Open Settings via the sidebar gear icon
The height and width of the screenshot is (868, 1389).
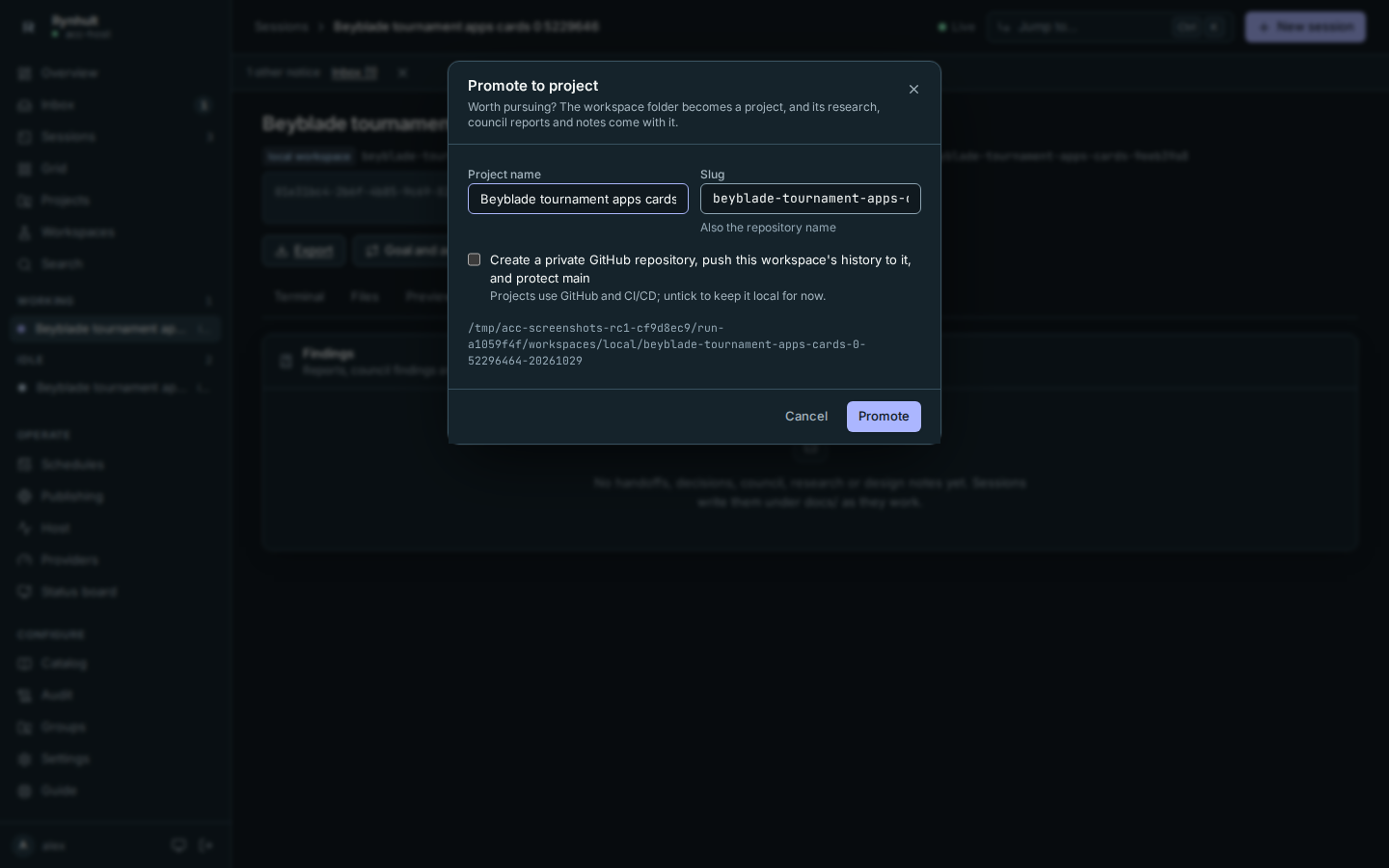point(25,759)
